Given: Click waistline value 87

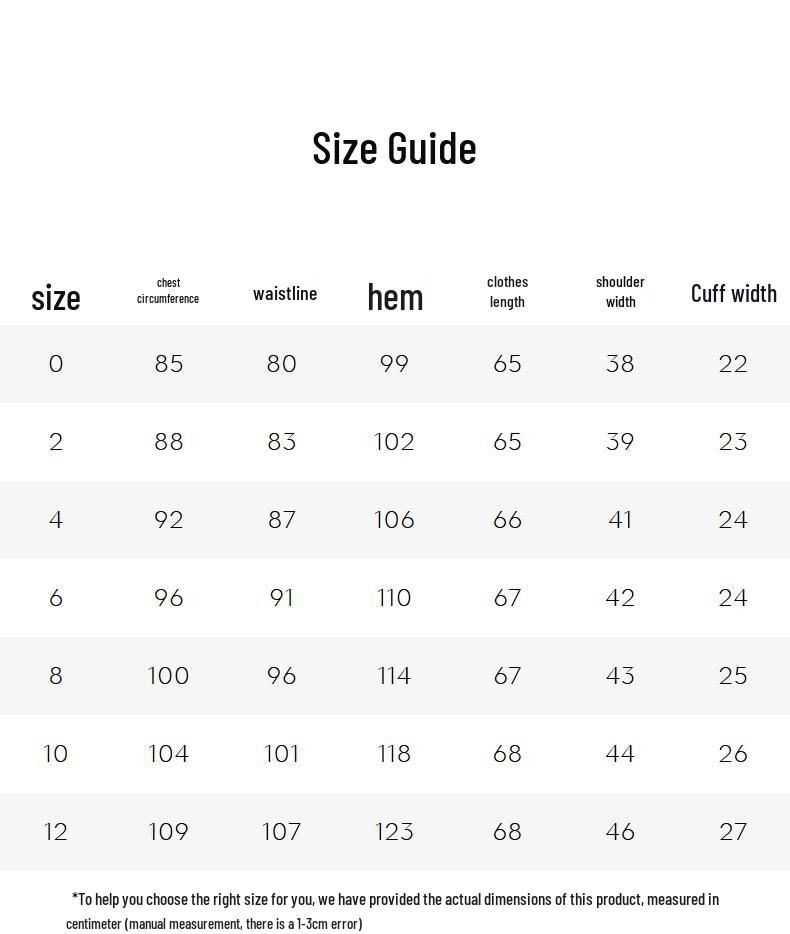Looking at the screenshot, I should tap(282, 520).
